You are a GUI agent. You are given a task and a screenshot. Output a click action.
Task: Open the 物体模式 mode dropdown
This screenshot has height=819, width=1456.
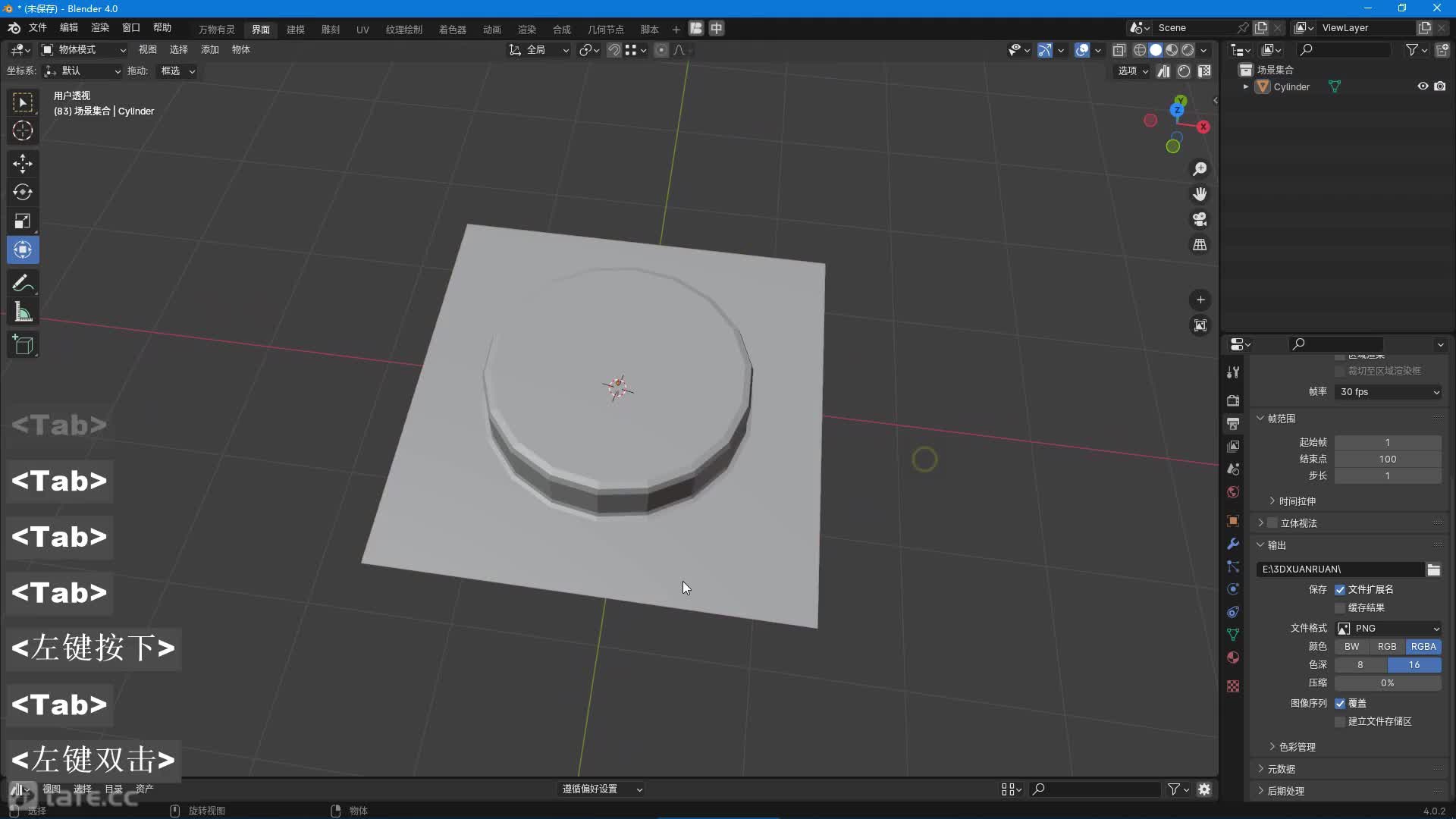83,50
